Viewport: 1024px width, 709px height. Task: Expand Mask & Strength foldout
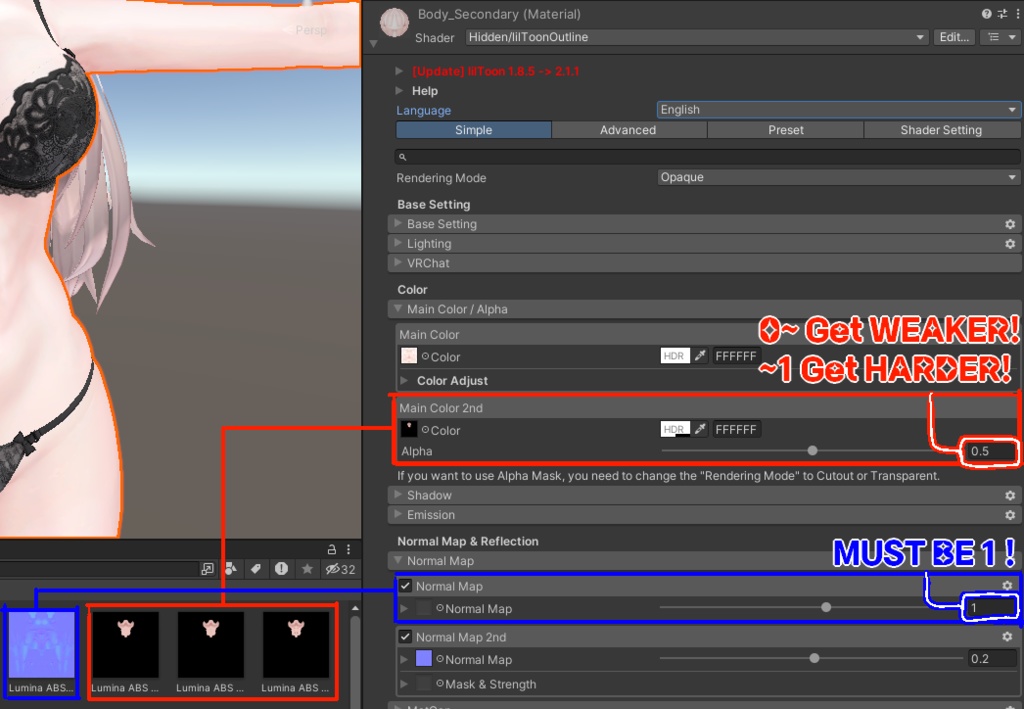pos(404,684)
